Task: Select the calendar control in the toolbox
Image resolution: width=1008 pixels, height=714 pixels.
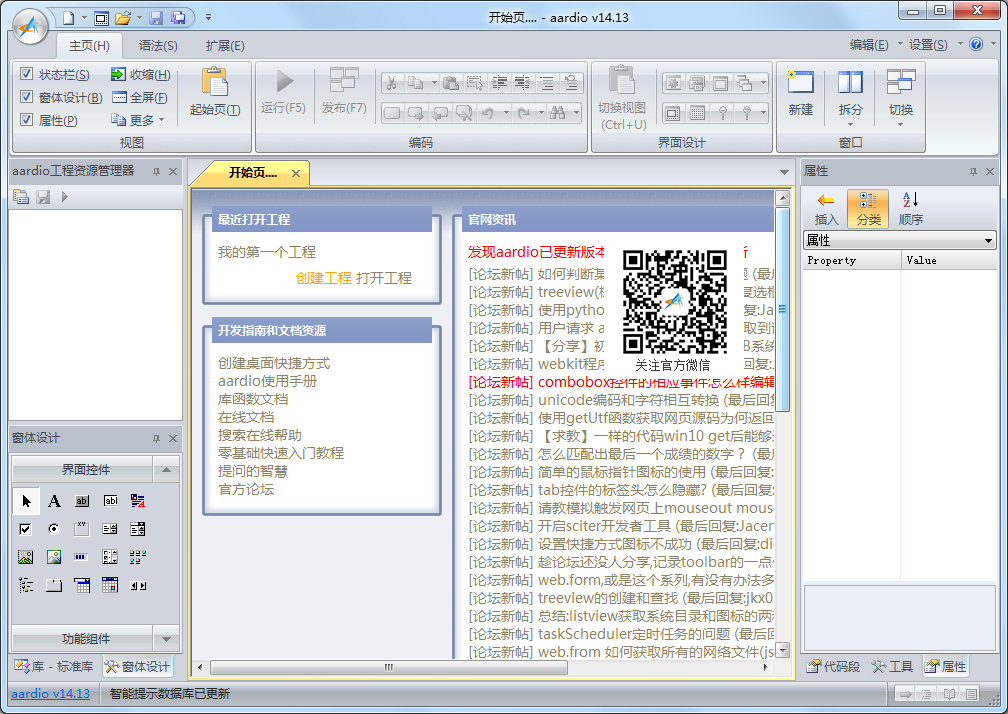Action: 110,585
